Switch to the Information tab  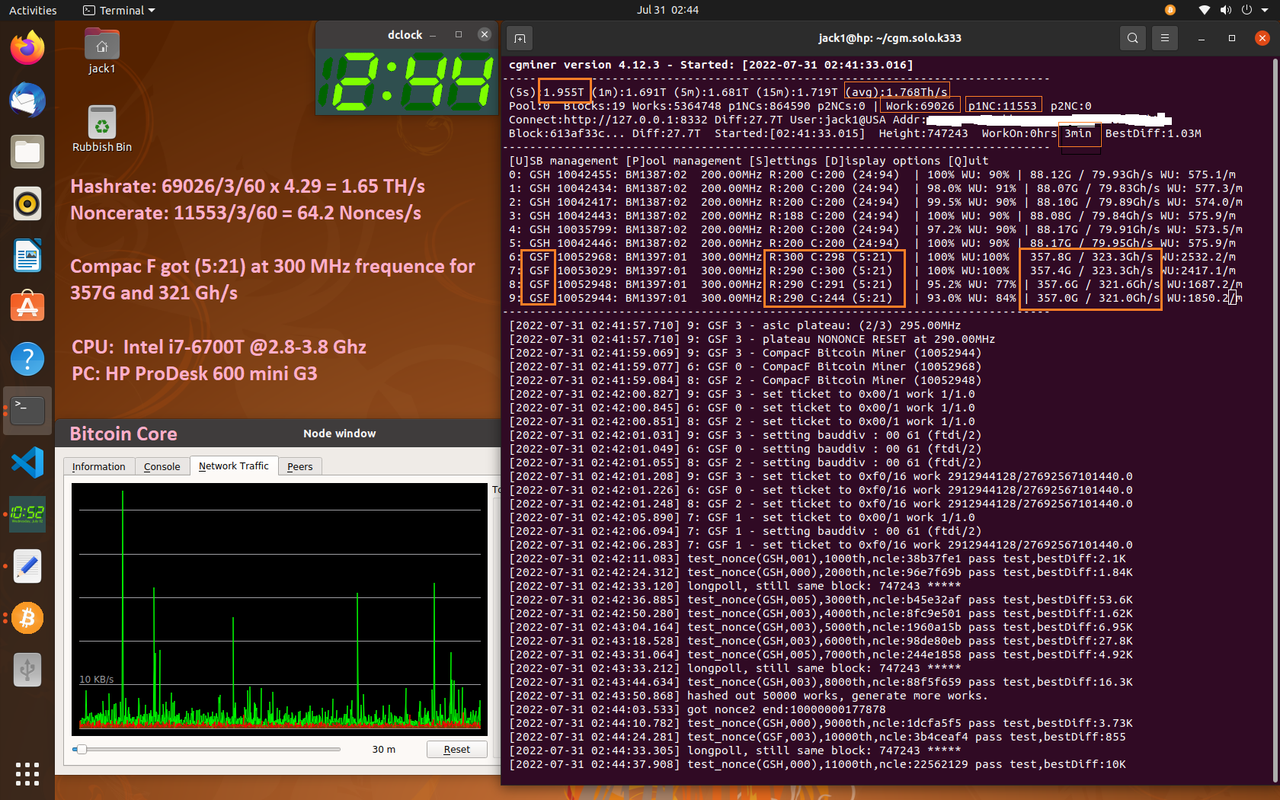[x=99, y=467]
